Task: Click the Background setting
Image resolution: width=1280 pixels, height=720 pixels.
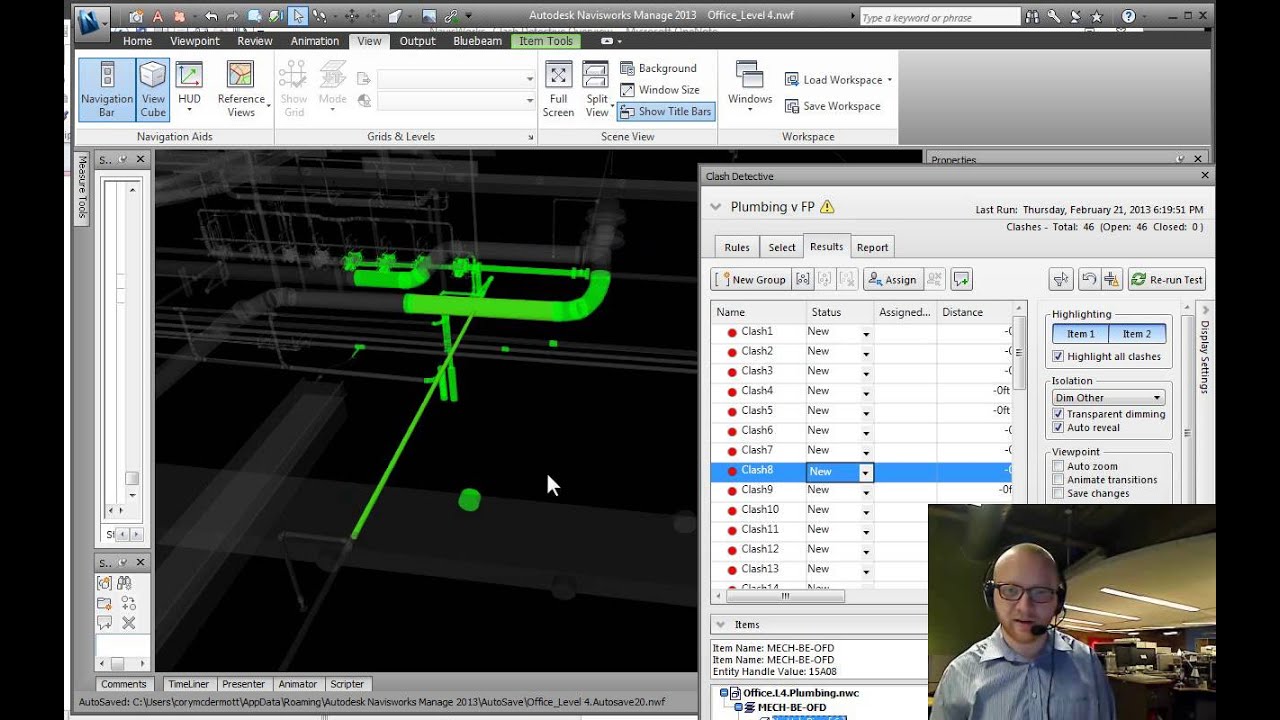Action: click(658, 68)
